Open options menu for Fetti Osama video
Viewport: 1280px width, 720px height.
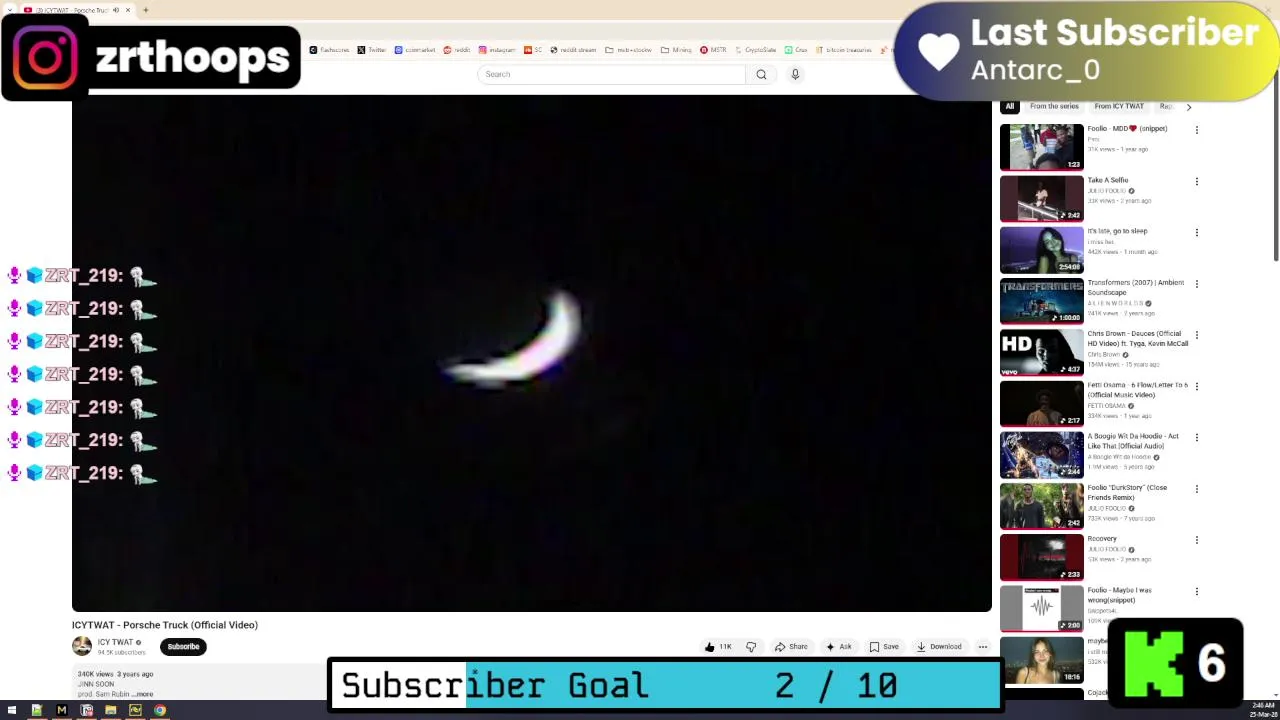1196,386
